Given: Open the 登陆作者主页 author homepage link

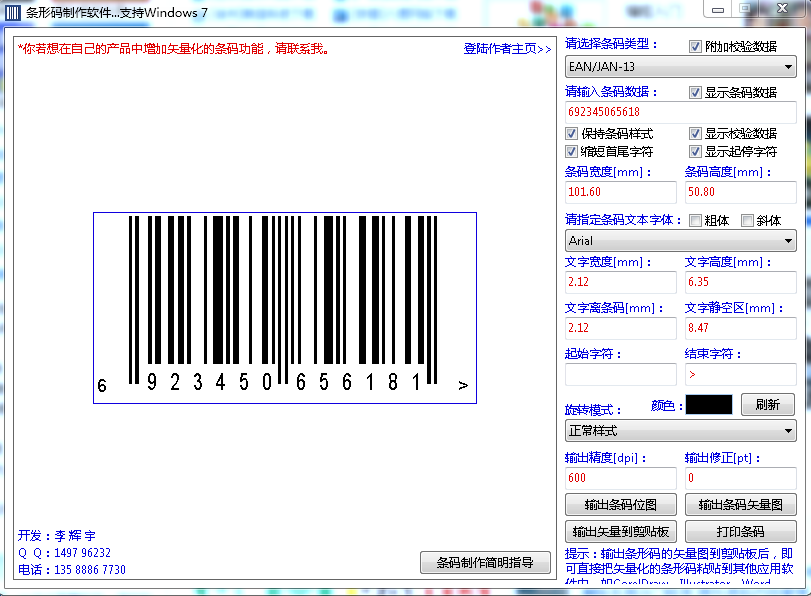Looking at the screenshot, I should pos(507,49).
